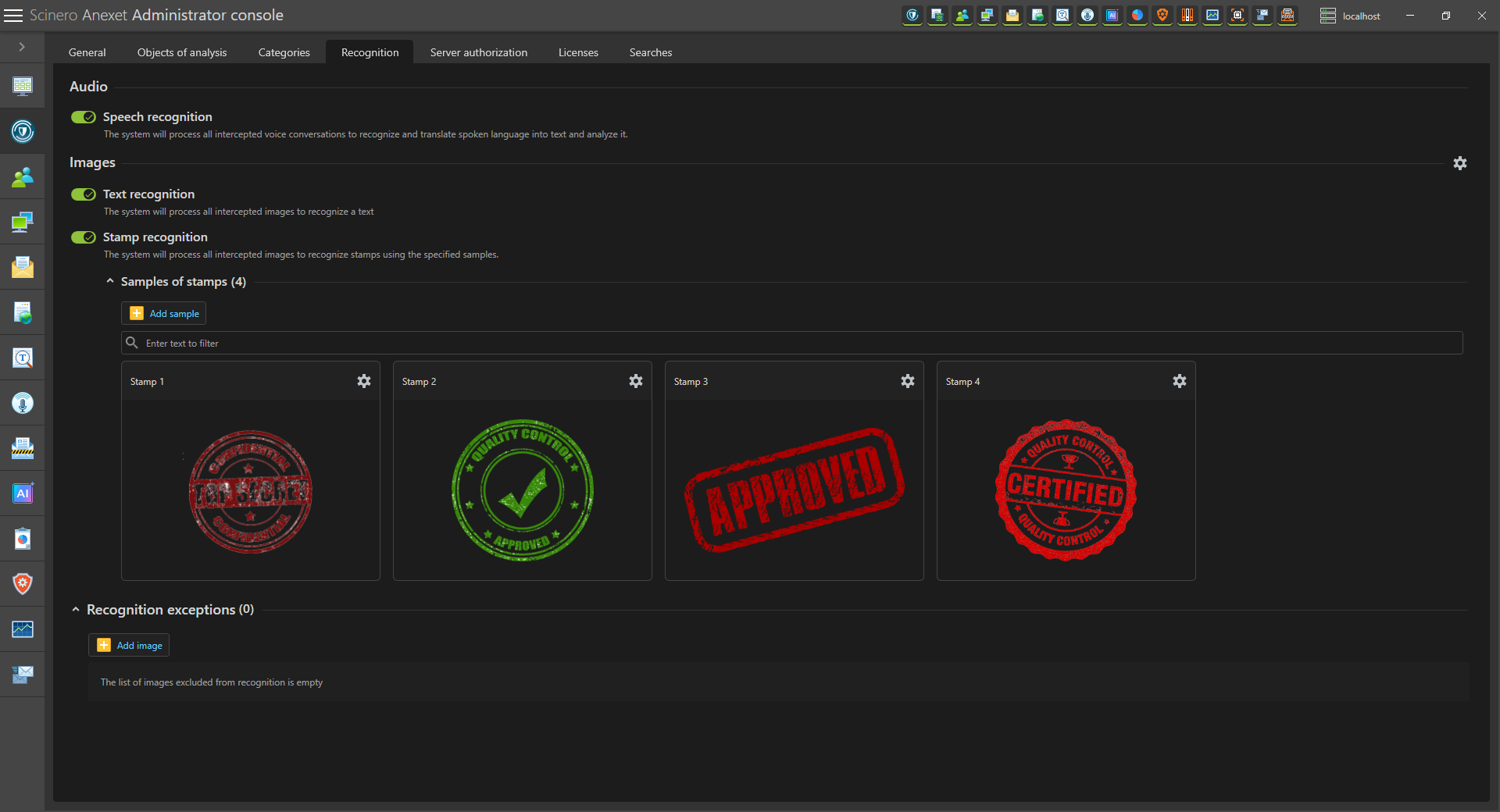Turn off the Stamp recognition switch

coord(84,237)
